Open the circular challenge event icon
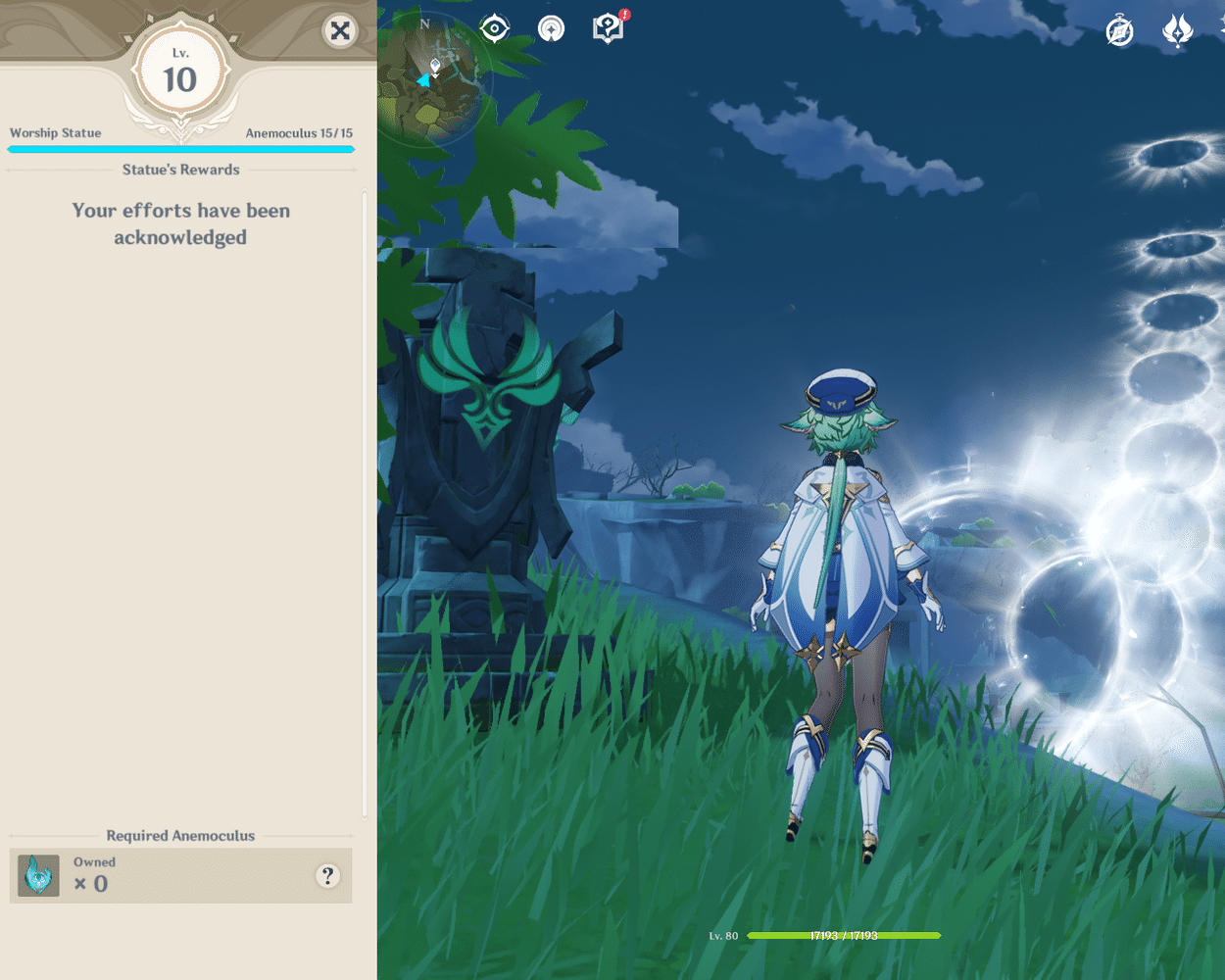This screenshot has height=980, width=1225. pos(550,28)
